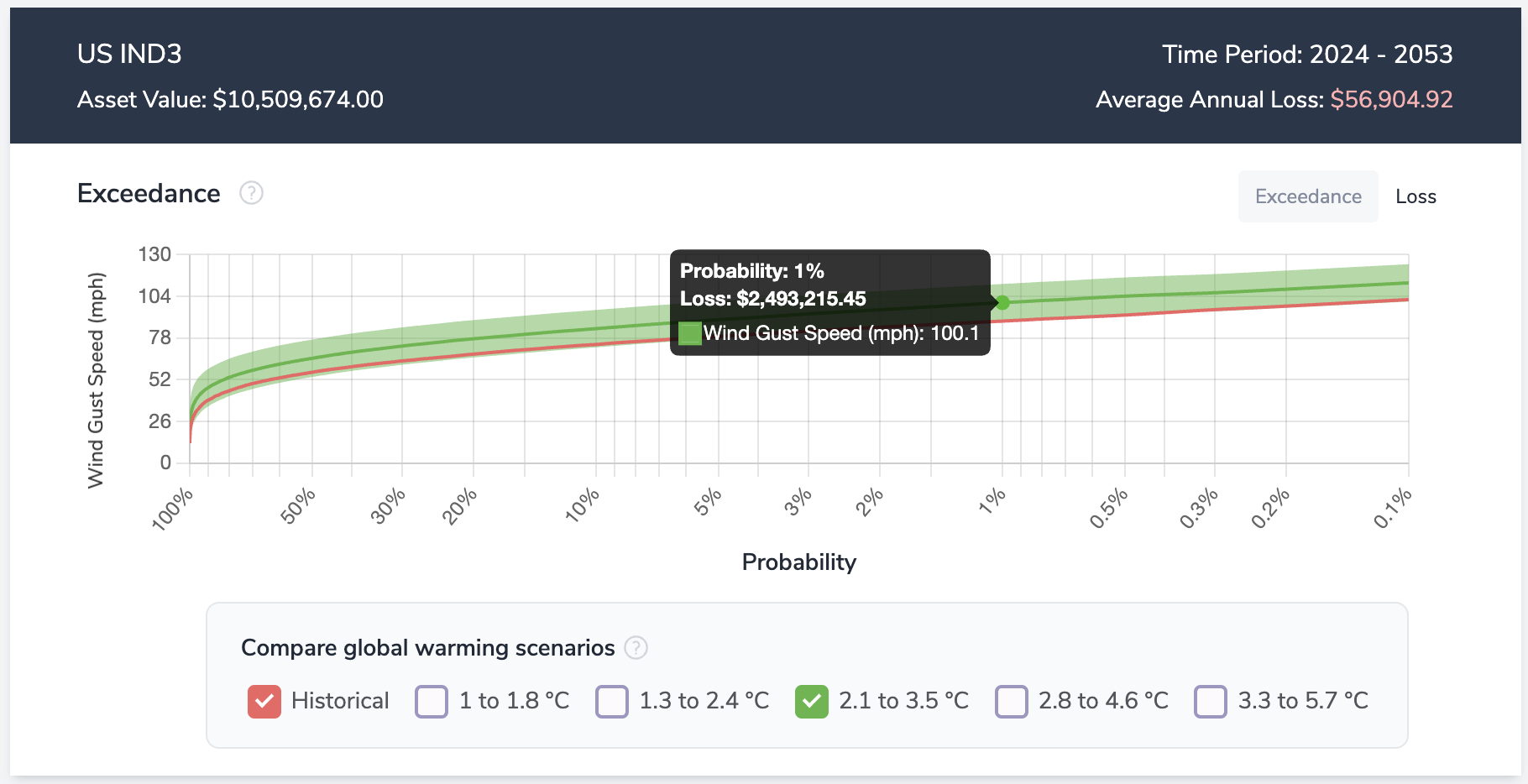Switch to the Exceedance tab
The width and height of the screenshot is (1528, 784).
tap(1308, 196)
